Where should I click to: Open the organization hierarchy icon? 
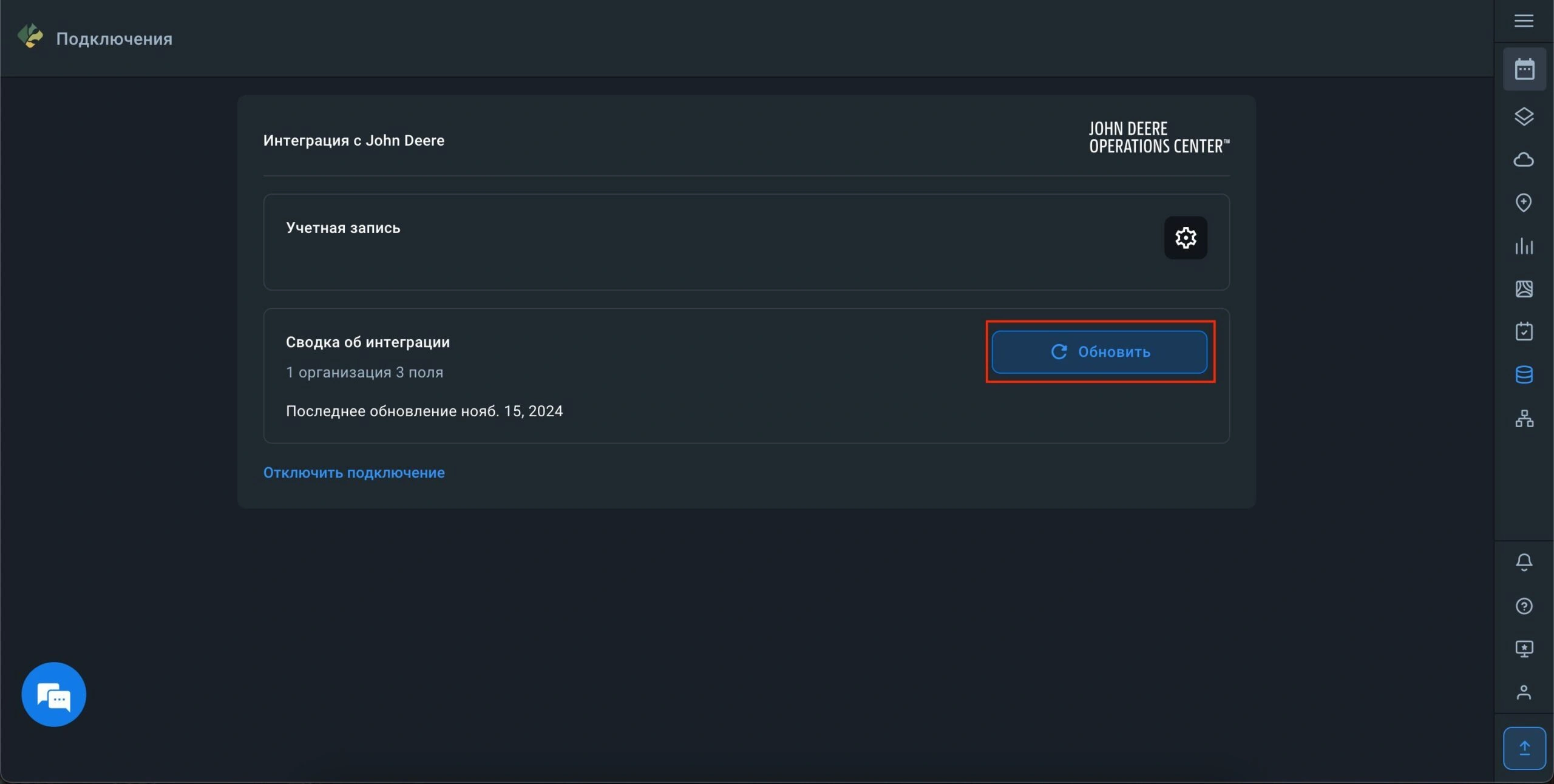click(x=1524, y=418)
